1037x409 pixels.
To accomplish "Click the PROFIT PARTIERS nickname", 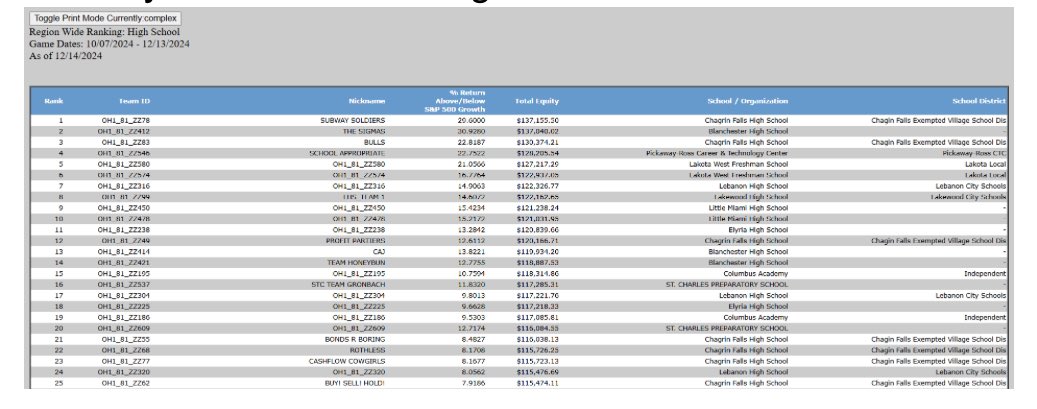I will 356,241.
